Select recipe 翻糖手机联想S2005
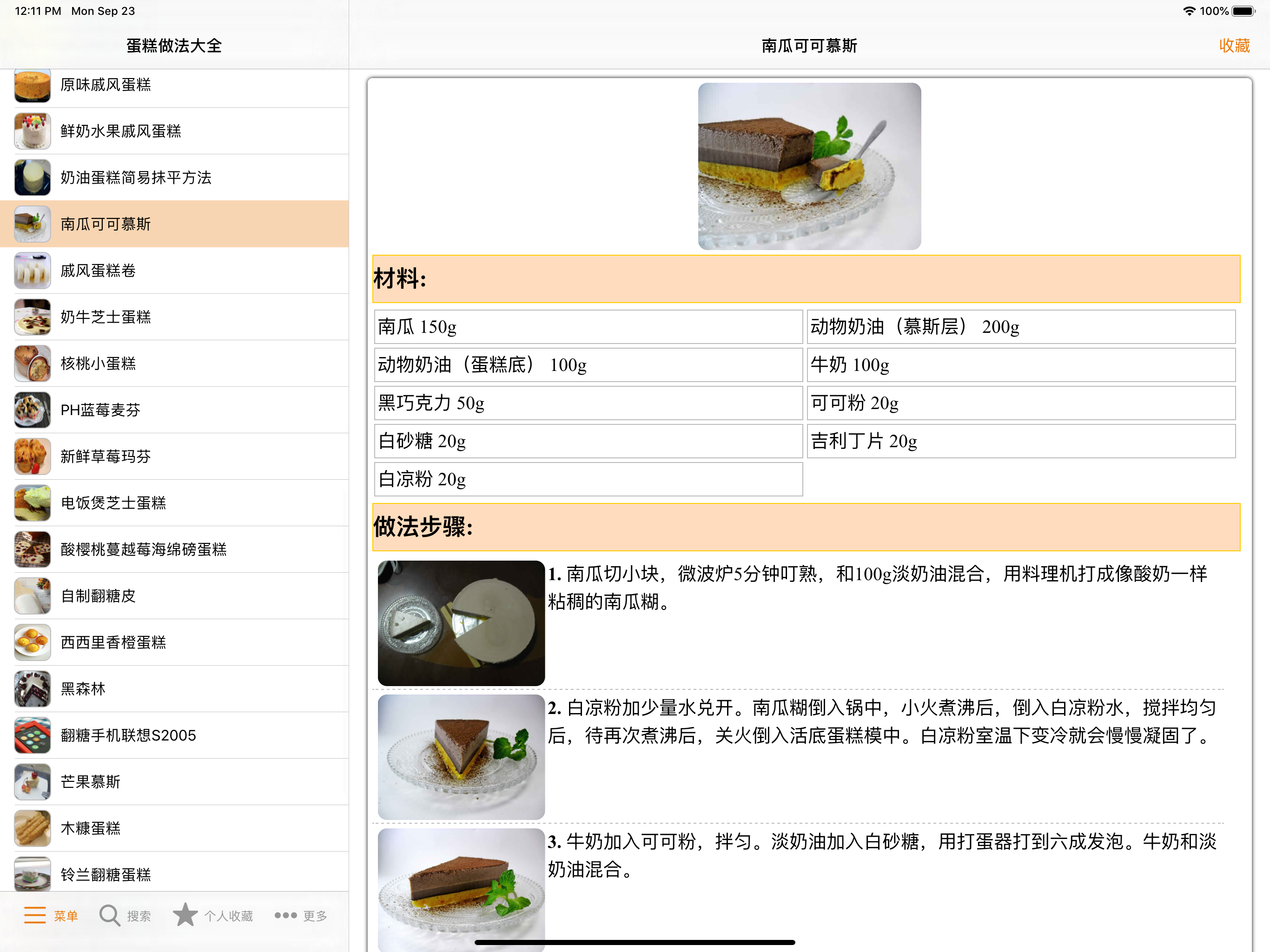Image resolution: width=1270 pixels, height=952 pixels. (129, 735)
